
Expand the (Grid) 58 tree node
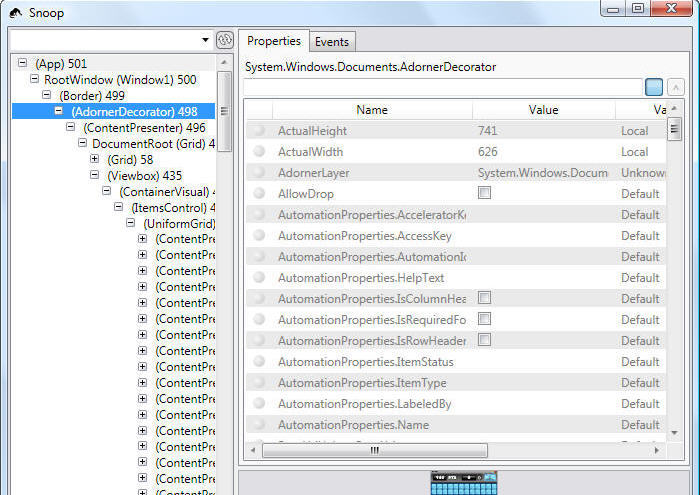(94, 159)
